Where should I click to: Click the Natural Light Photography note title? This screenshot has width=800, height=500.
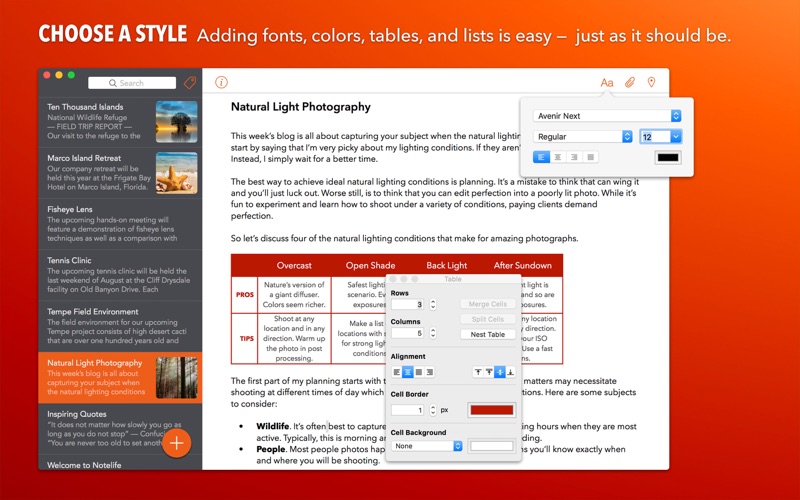click(301, 107)
